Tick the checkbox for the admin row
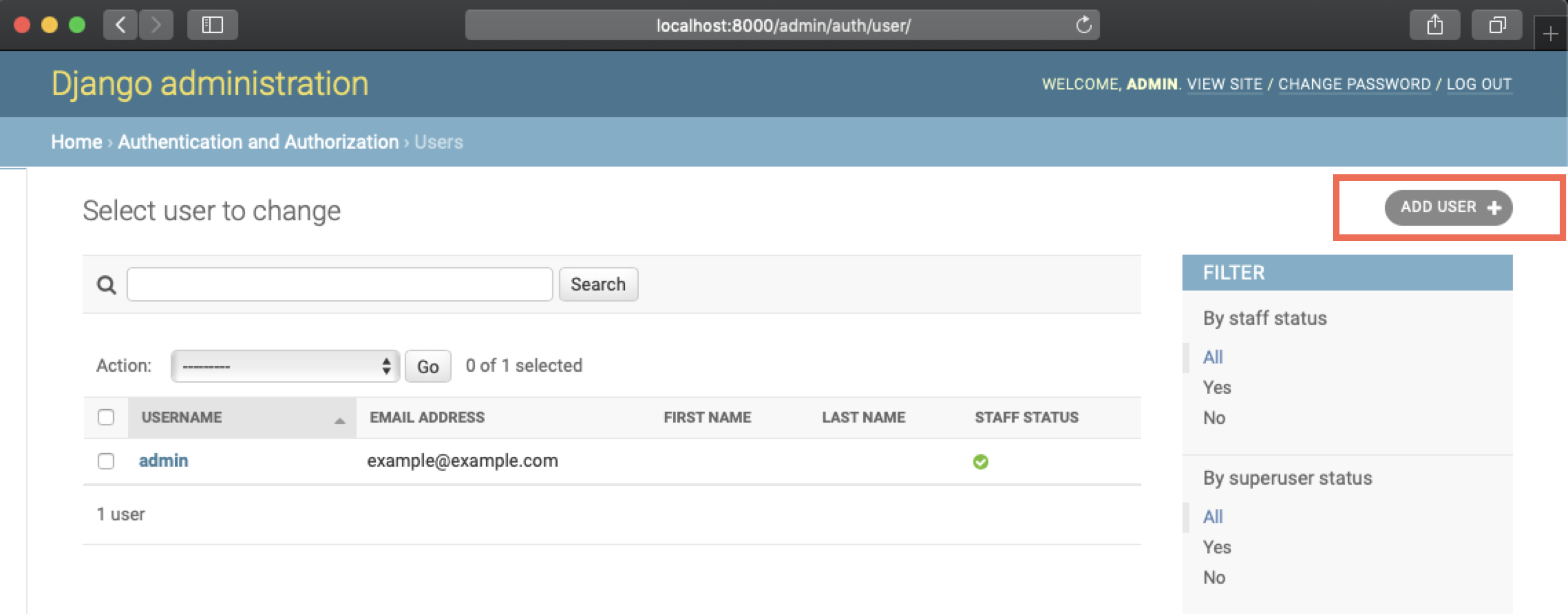The height and width of the screenshot is (614, 1568). (x=106, y=461)
